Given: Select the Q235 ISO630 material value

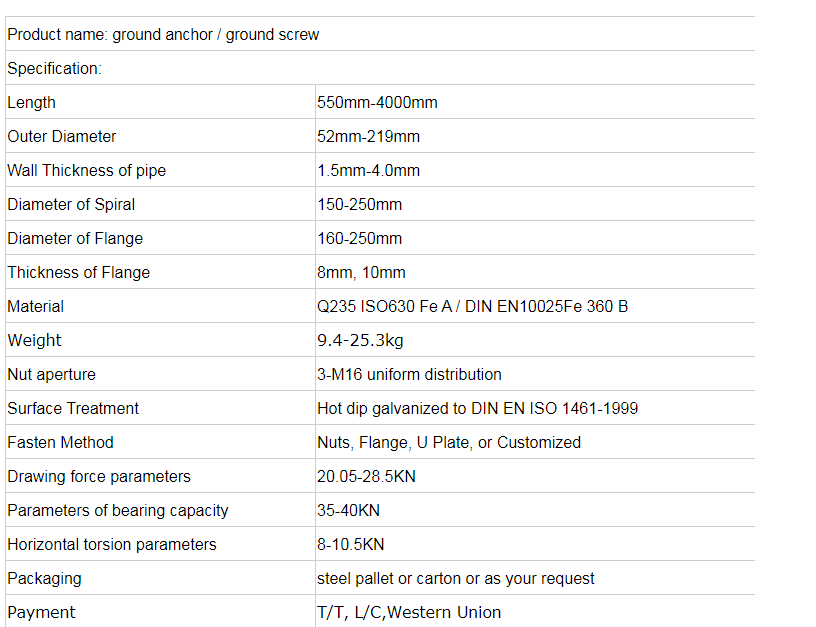Looking at the screenshot, I should tap(472, 307).
